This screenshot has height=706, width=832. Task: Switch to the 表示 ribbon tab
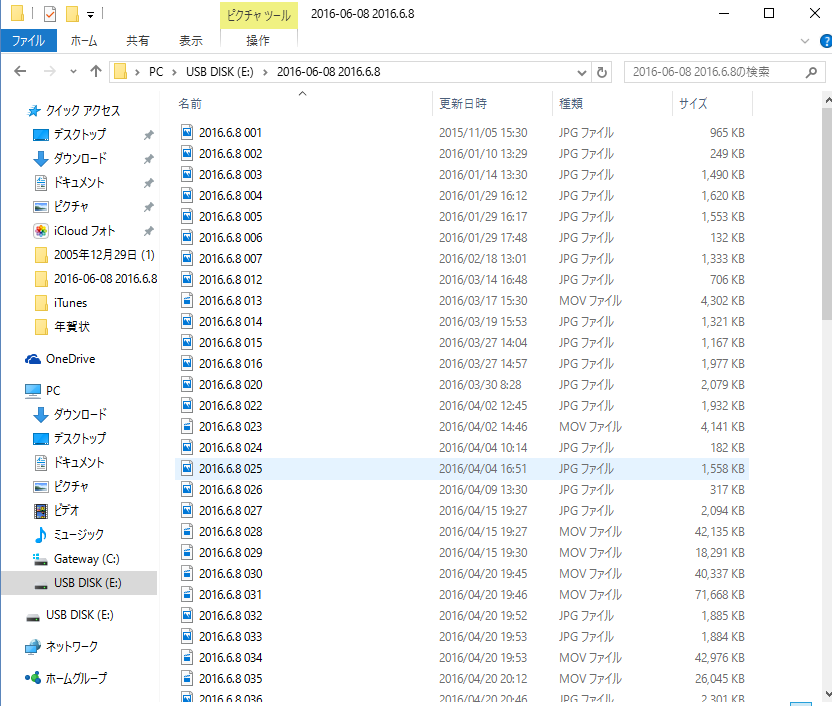pyautogui.click(x=190, y=41)
